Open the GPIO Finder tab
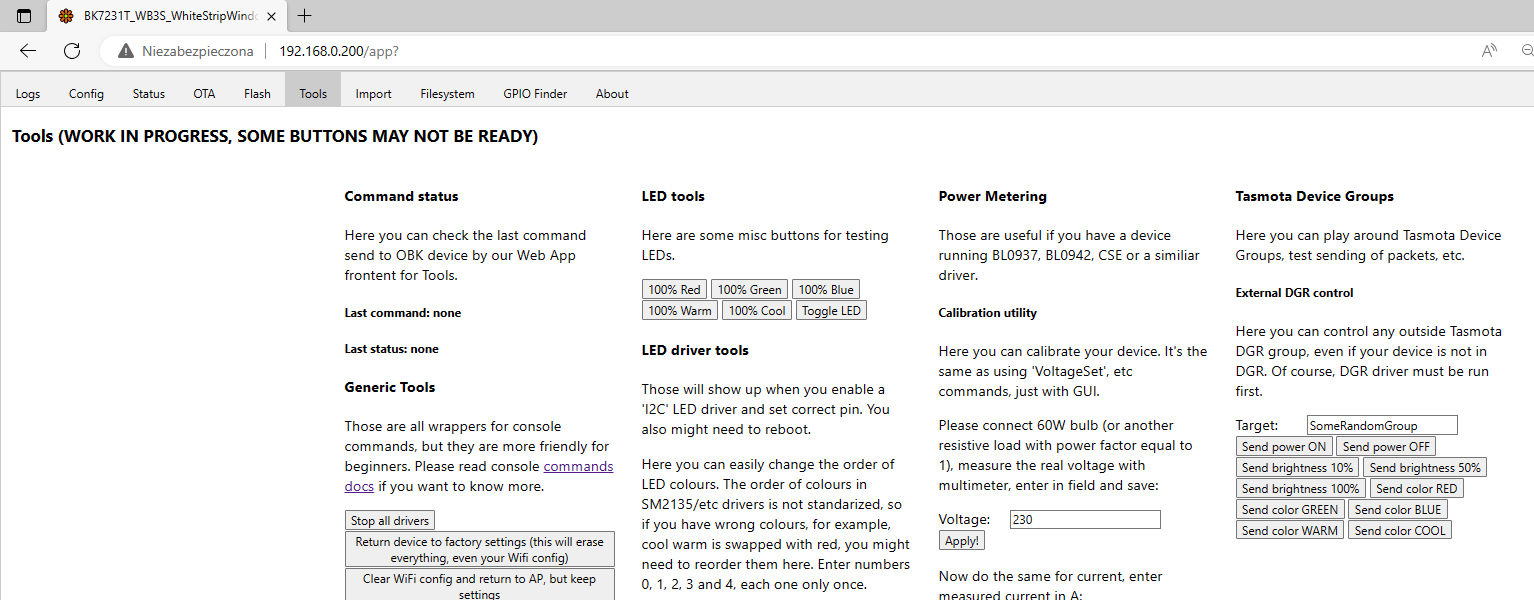This screenshot has height=600, width=1534. 535,94
